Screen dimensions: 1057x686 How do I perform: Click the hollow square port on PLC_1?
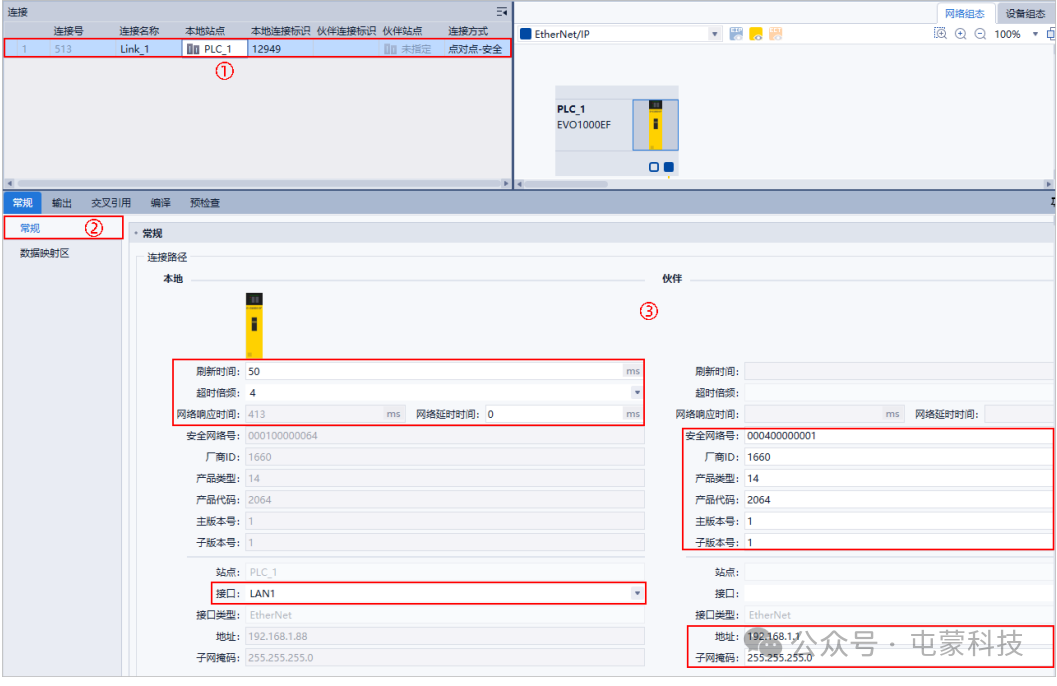coord(654,167)
